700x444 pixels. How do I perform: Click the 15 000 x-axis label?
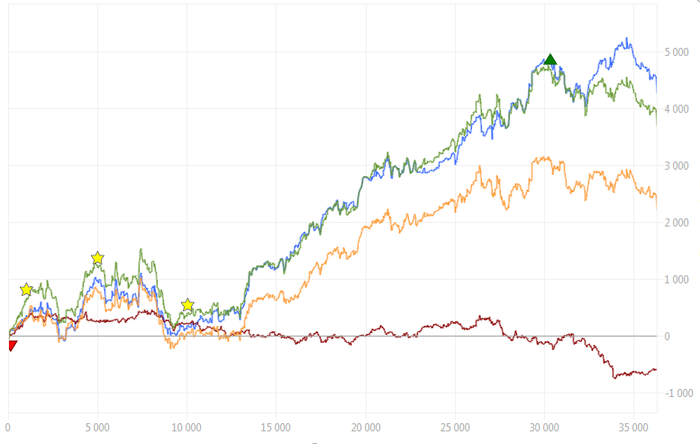(276, 424)
